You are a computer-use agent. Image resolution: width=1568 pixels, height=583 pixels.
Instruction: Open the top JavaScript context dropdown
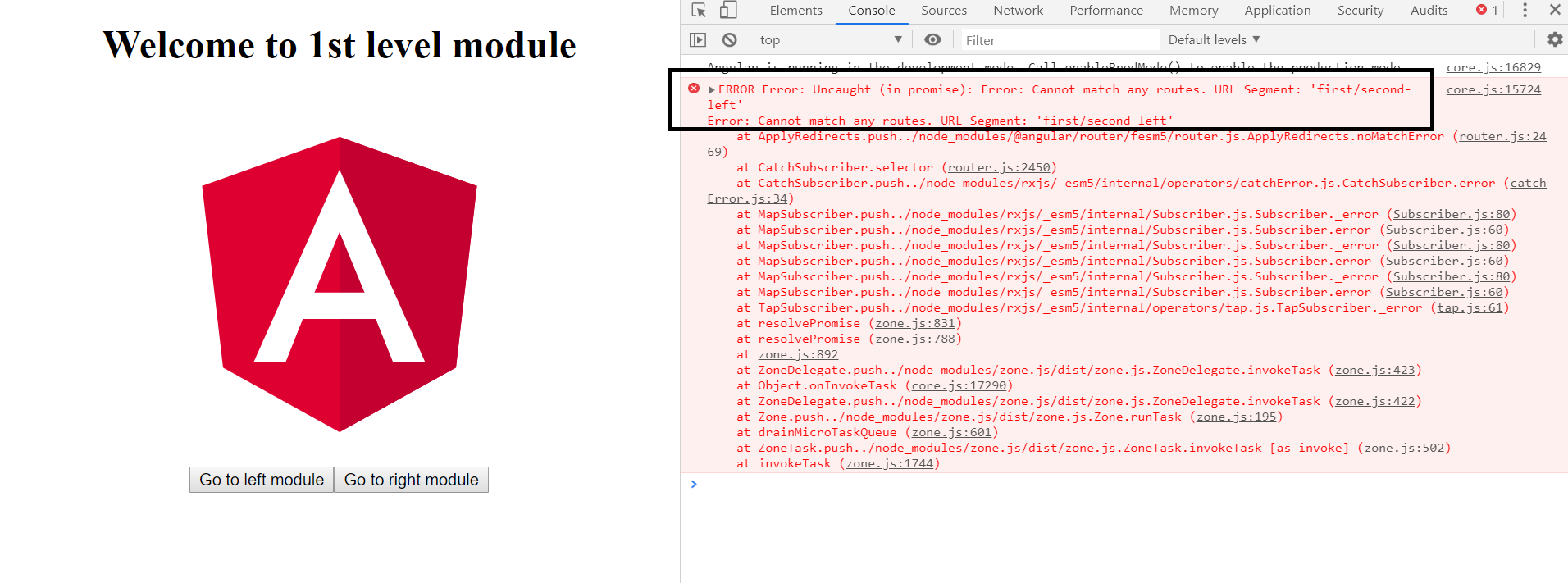pyautogui.click(x=830, y=40)
